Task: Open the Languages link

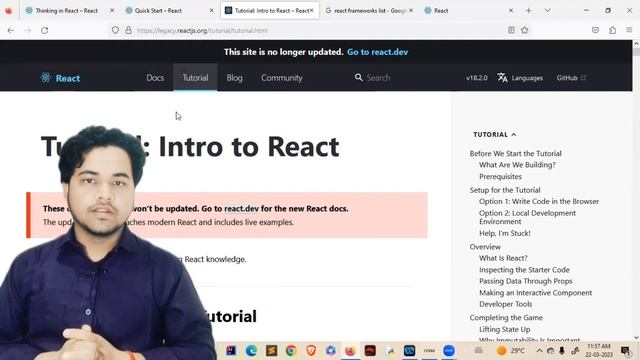Action: pos(527,78)
